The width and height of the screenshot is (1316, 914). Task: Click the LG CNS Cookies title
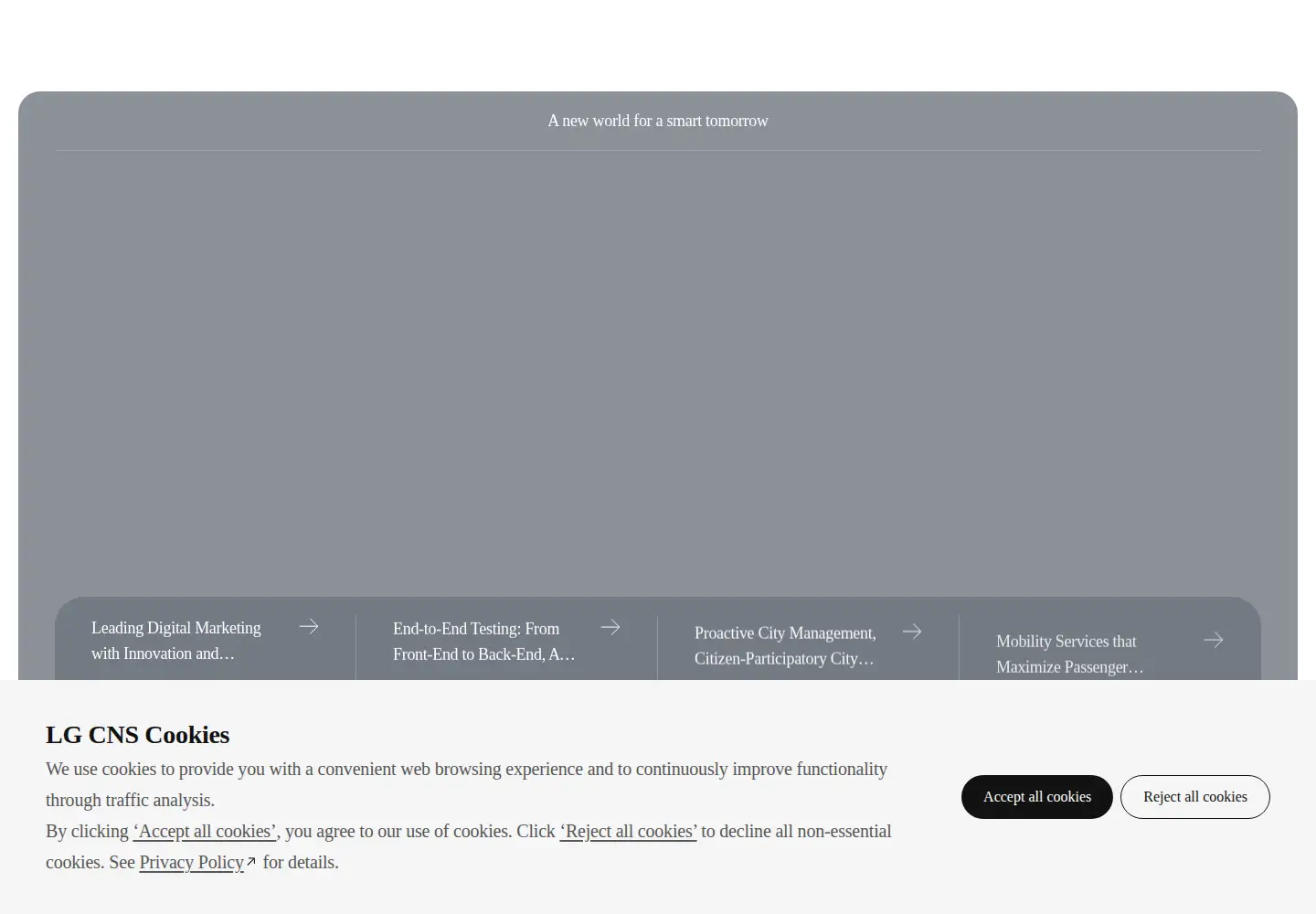coord(138,735)
